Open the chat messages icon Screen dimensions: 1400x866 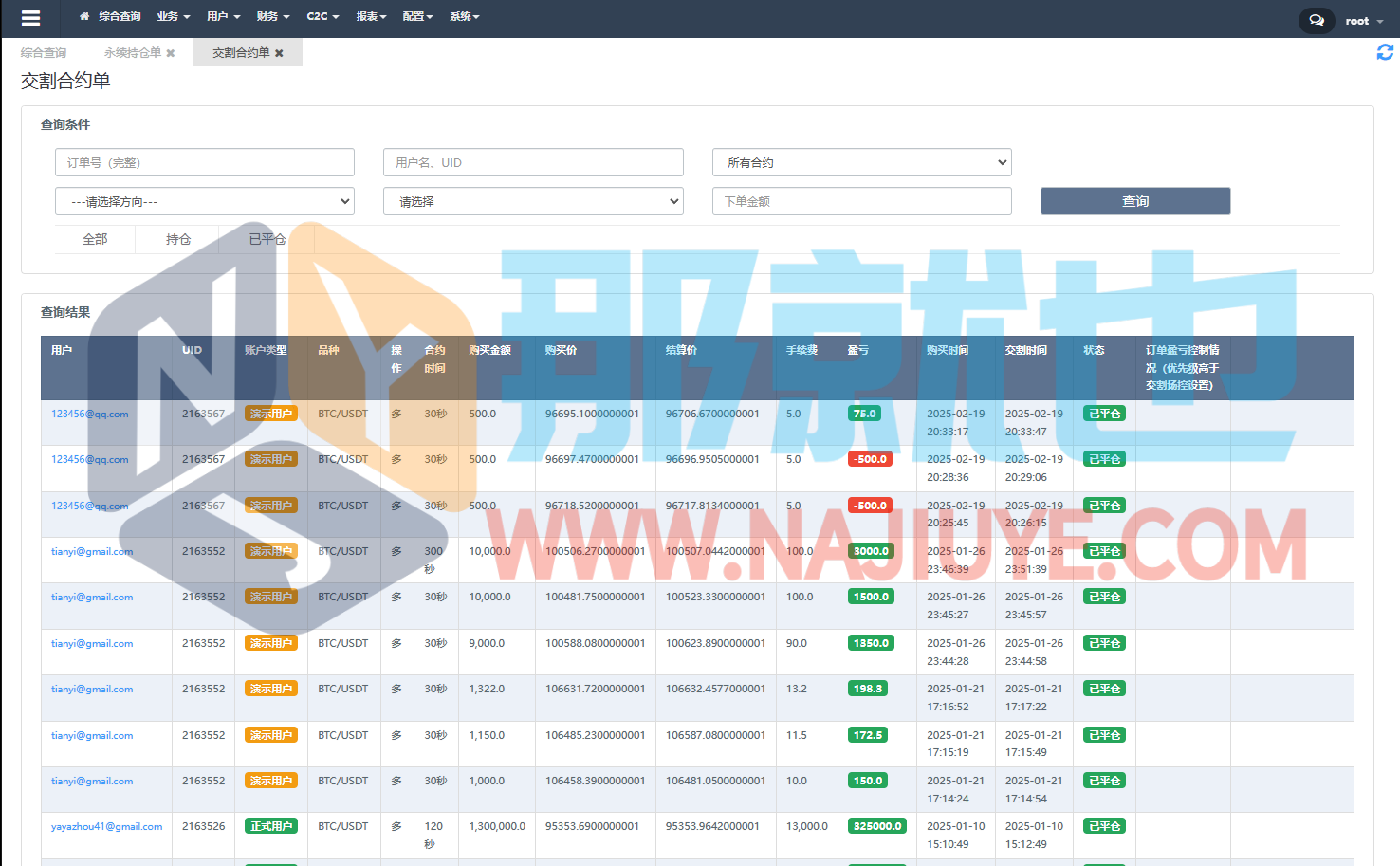(x=1316, y=20)
